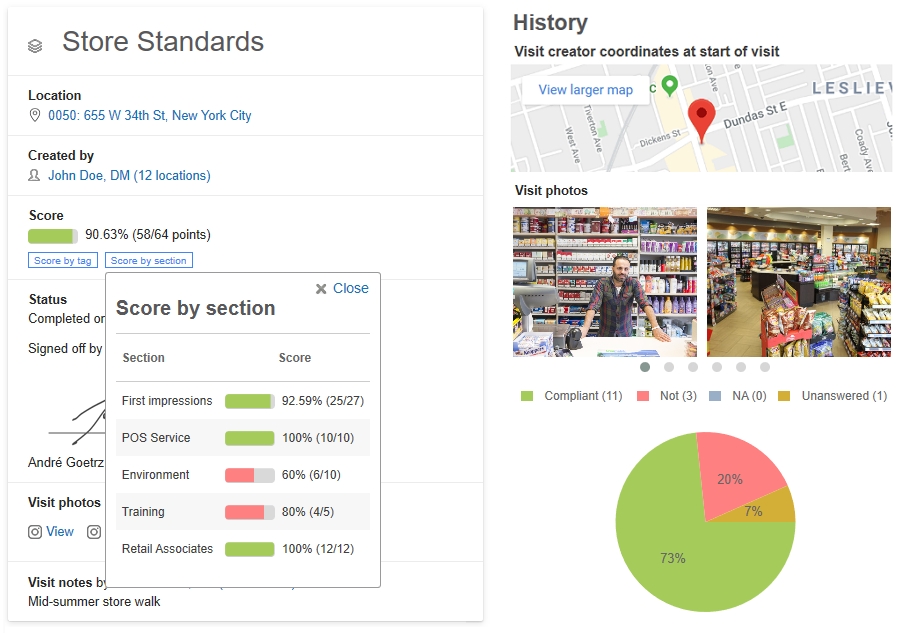Click the View larger map button
Image resolution: width=922 pixels, height=636 pixels.
[586, 90]
